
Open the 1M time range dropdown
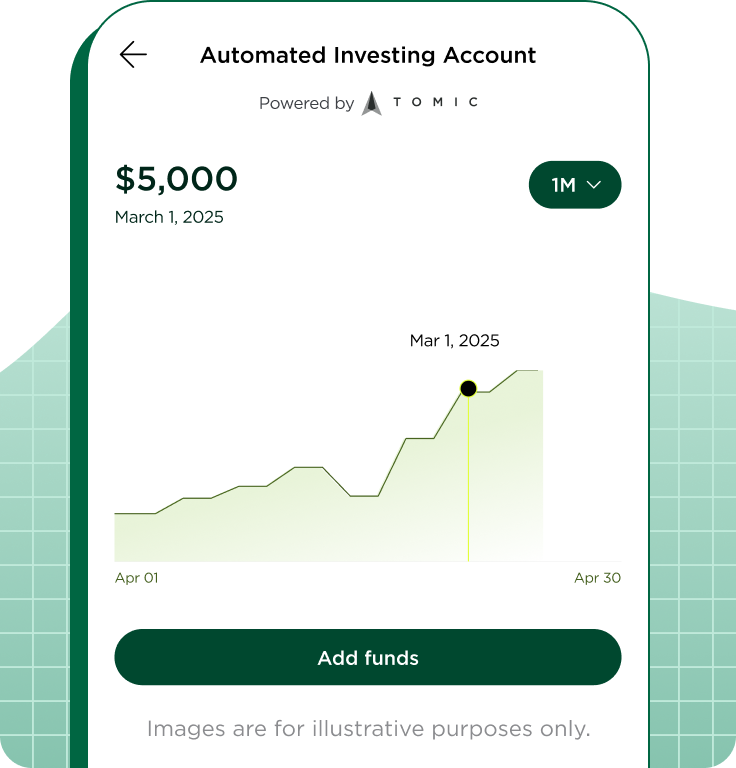(574, 185)
